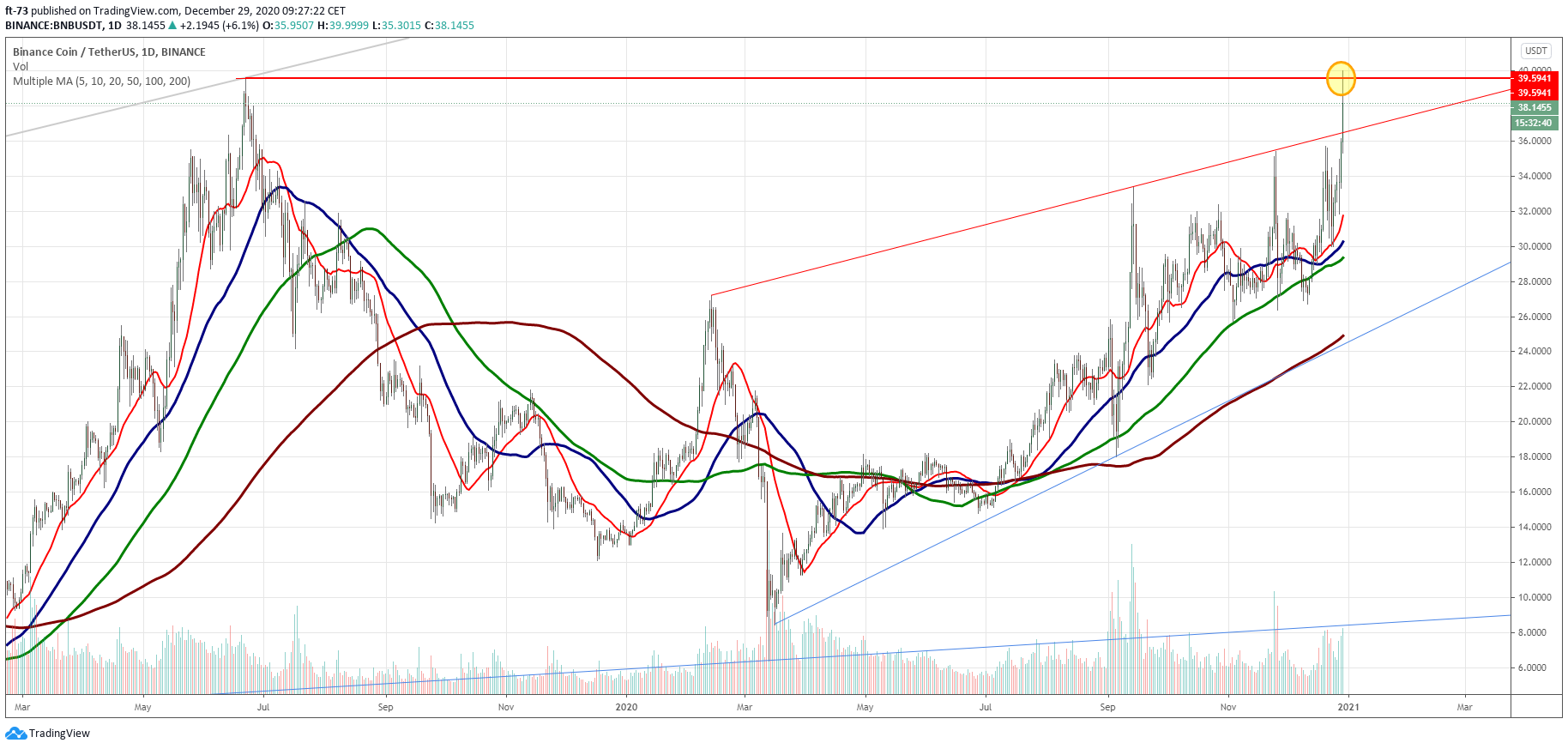
Task: Click the 16.0000 price axis label
Action: 1535,492
